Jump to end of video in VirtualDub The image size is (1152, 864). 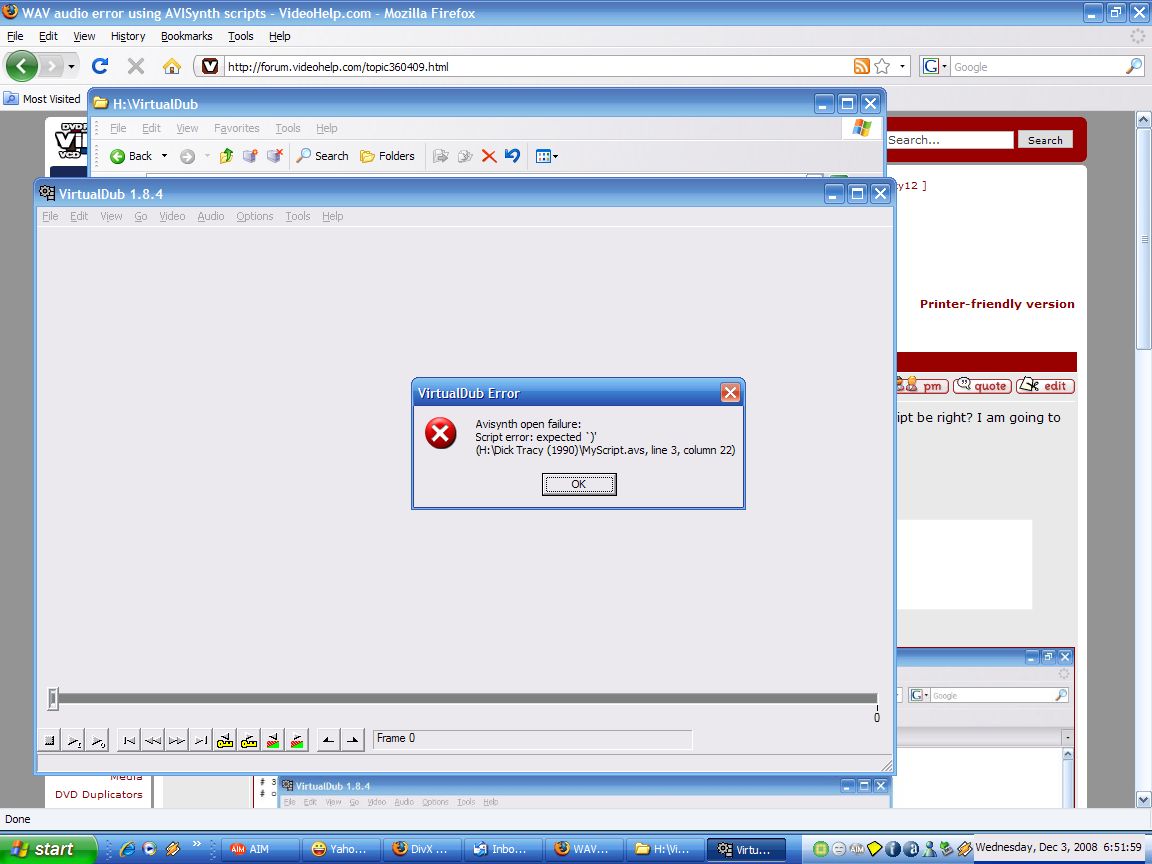point(201,741)
